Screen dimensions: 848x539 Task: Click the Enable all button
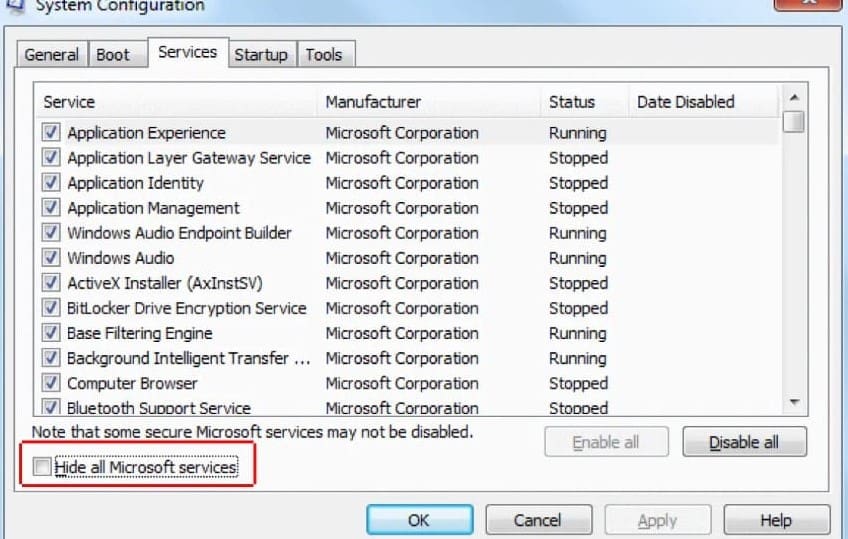606,442
